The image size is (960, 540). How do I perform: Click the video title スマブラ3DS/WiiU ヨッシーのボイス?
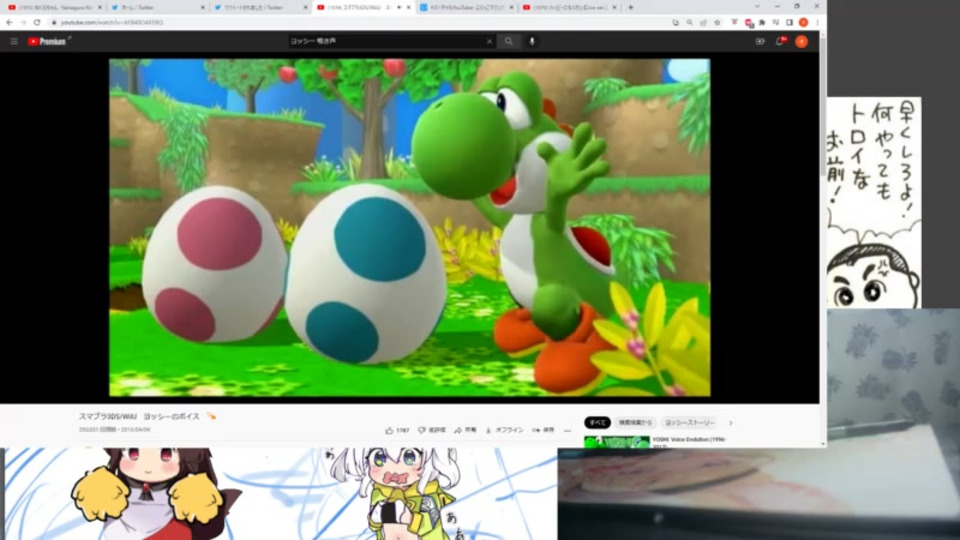tap(139, 416)
